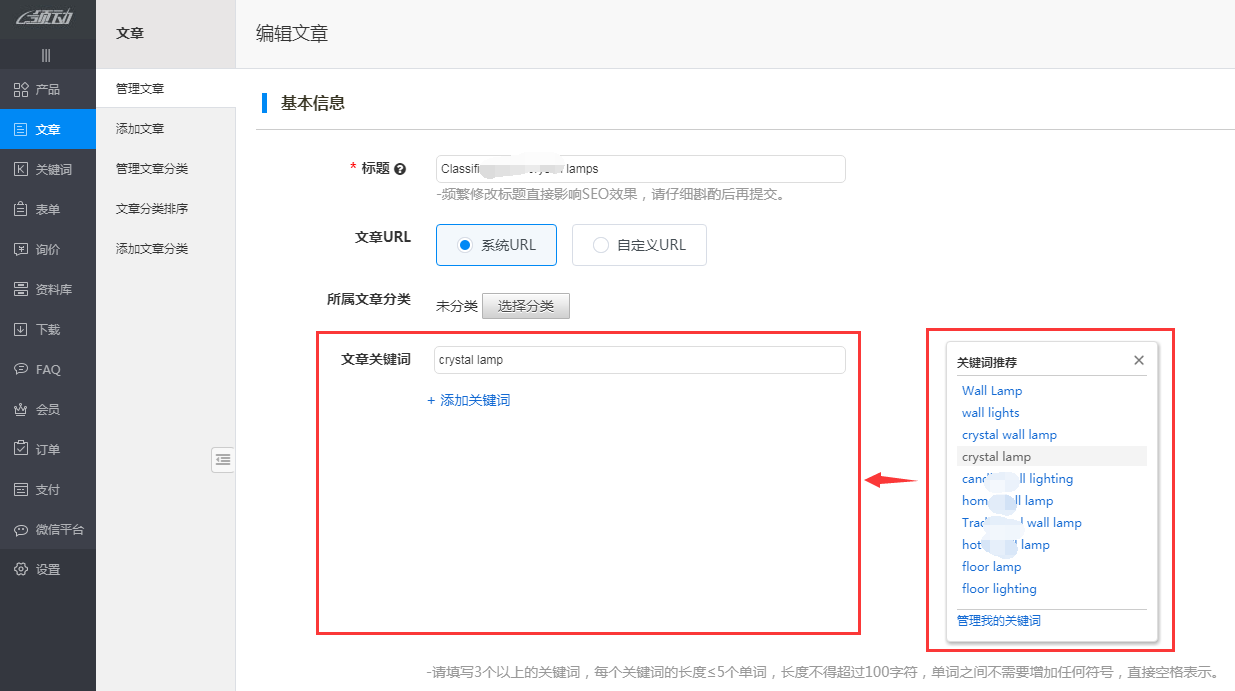This screenshot has height=691, width=1235.
Task: Close the 关键词推荐 suggestion panel
Action: (1138, 360)
